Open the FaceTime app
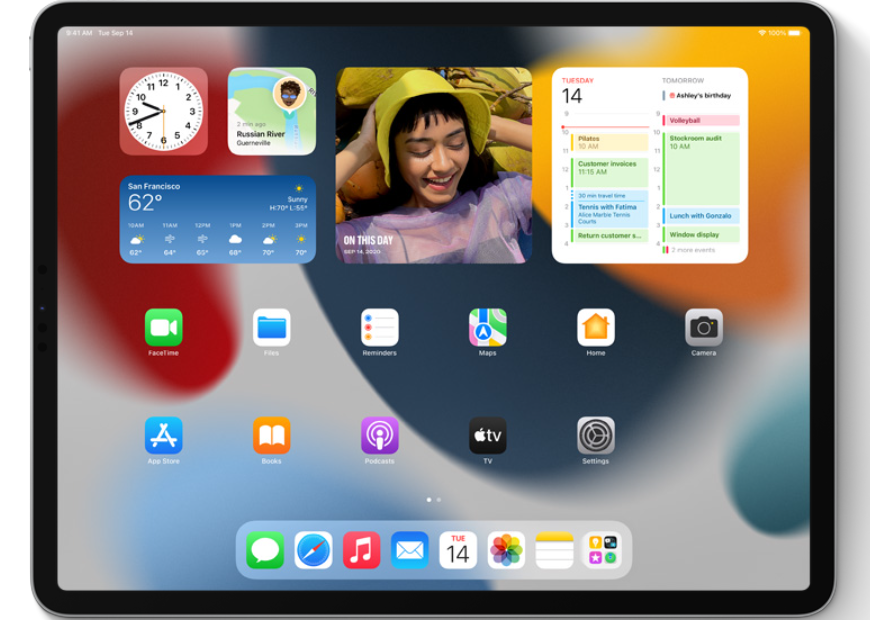The height and width of the screenshot is (620, 870). tap(163, 327)
